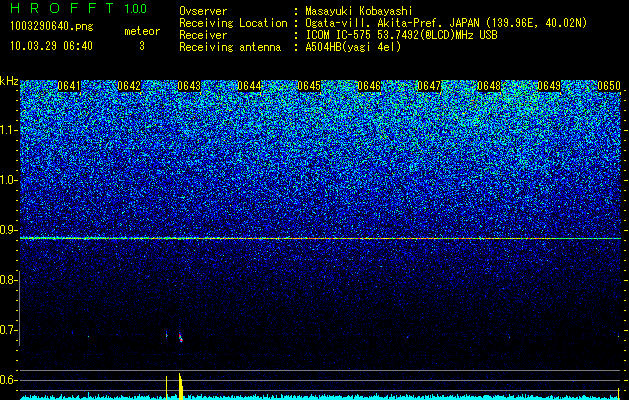
Task: Click the 0644 time marker
Action: tap(249, 86)
